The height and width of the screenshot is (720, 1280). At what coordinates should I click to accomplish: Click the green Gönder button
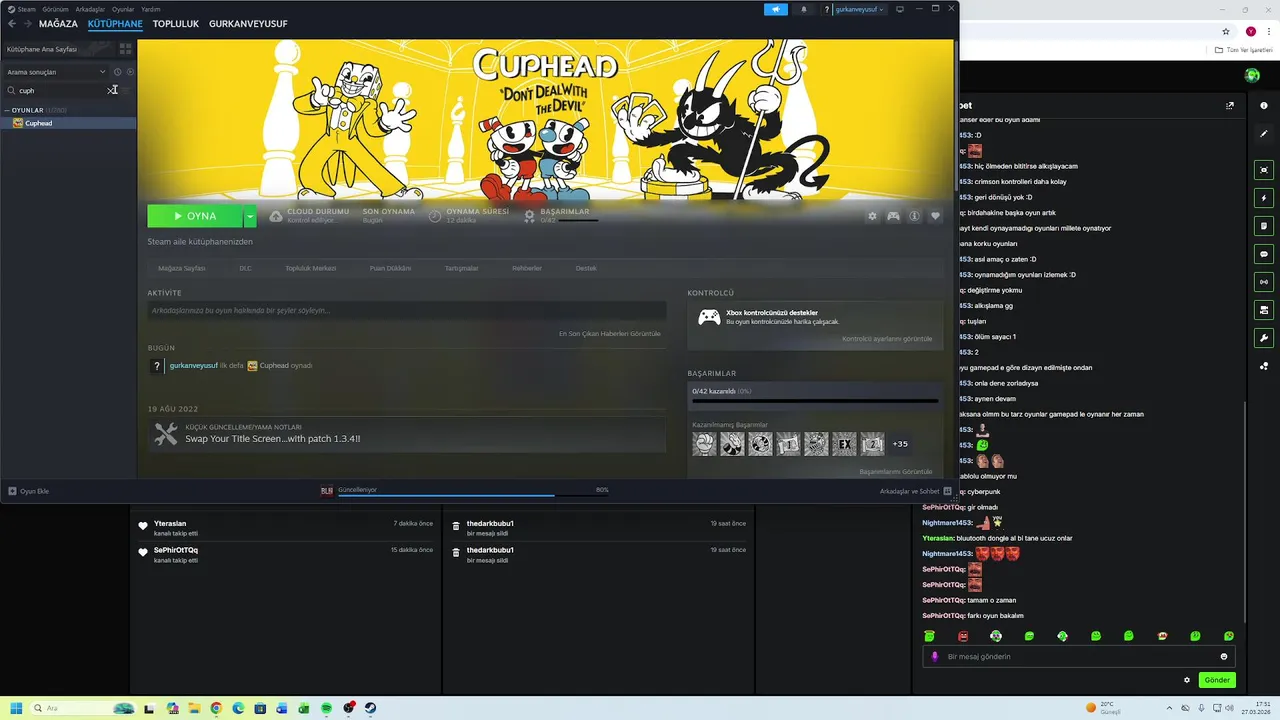pos(1217,680)
